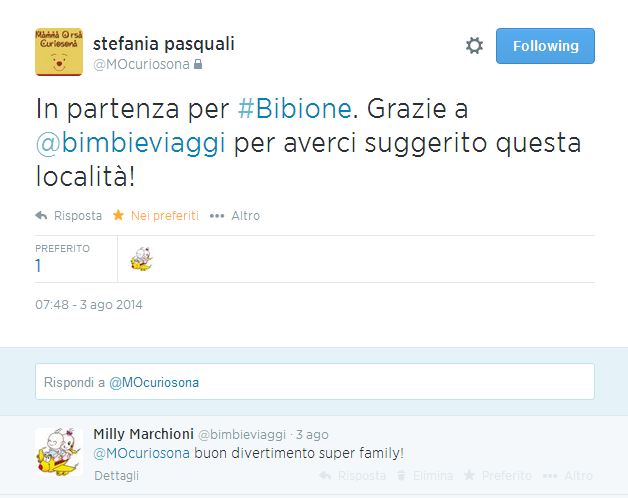Open the gear settings menu

pos(474,46)
